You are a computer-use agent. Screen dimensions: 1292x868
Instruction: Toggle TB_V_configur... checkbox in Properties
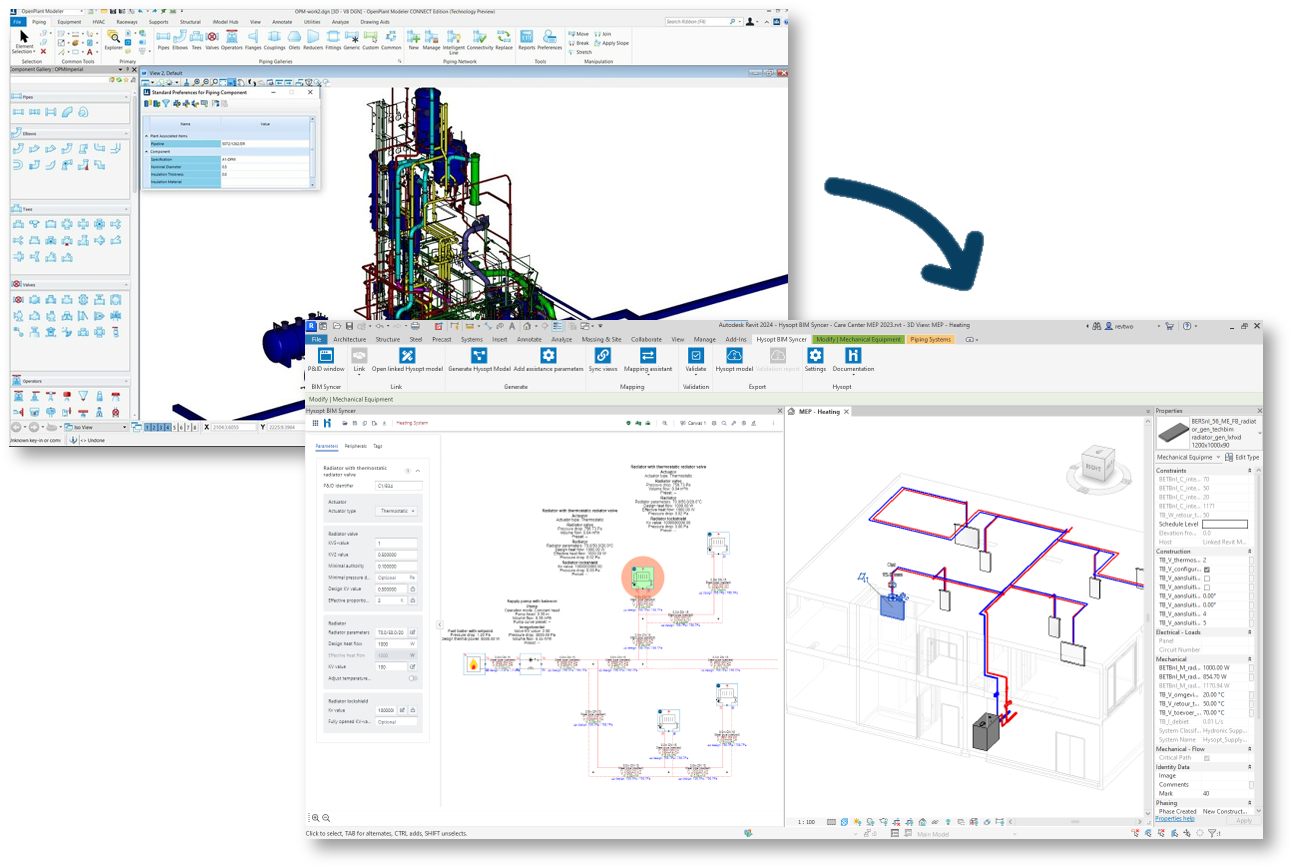(1207, 570)
